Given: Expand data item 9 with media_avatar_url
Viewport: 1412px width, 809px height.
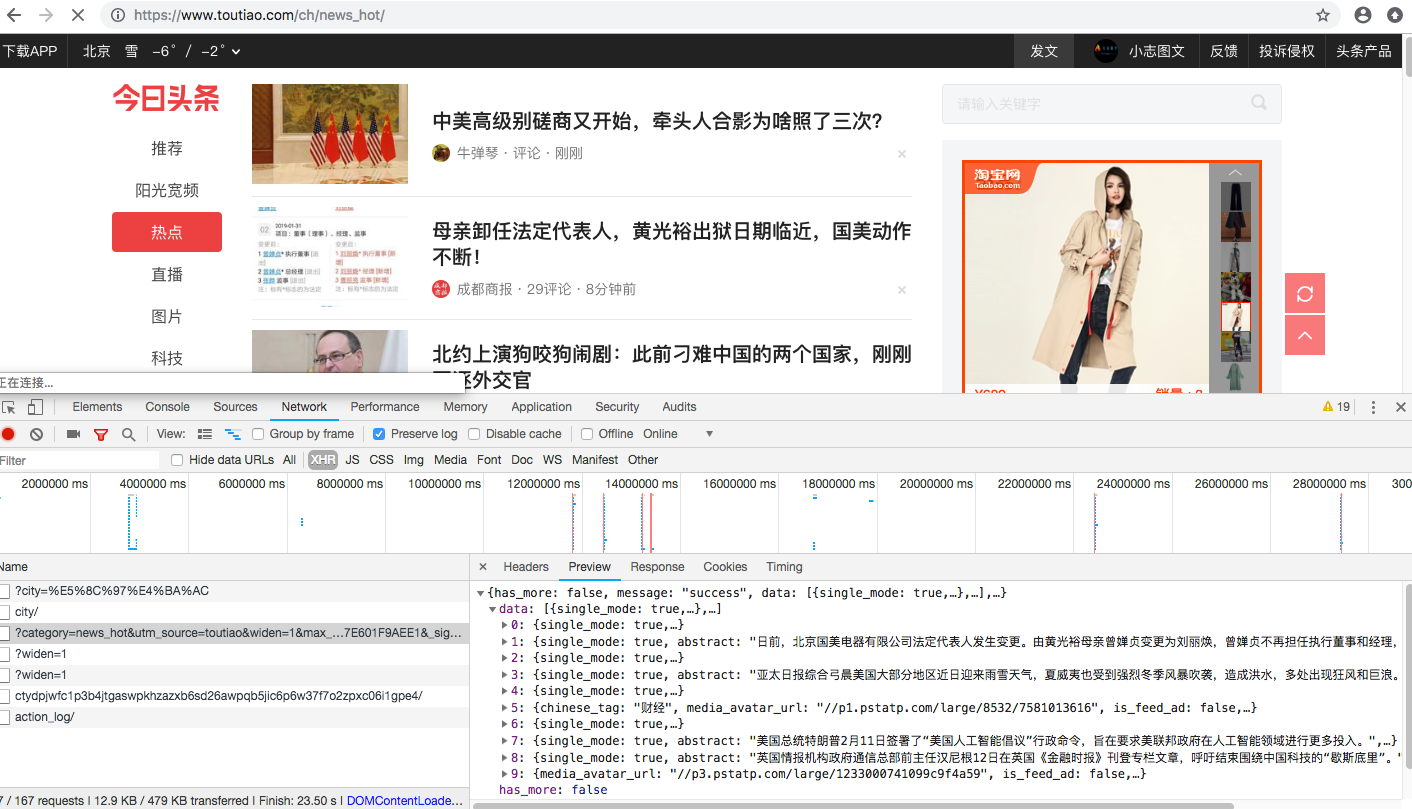Looking at the screenshot, I should 504,774.
